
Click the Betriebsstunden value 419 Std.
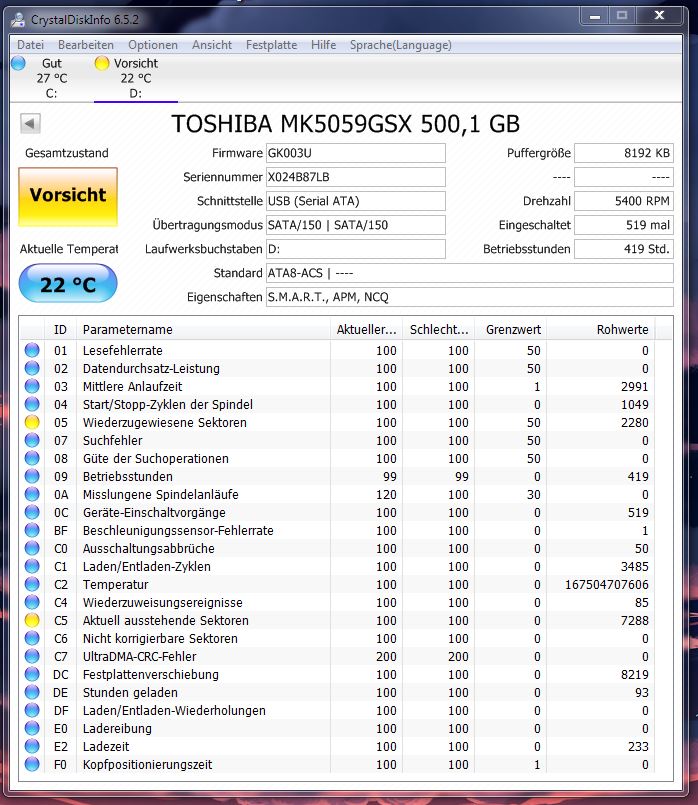[x=624, y=249]
